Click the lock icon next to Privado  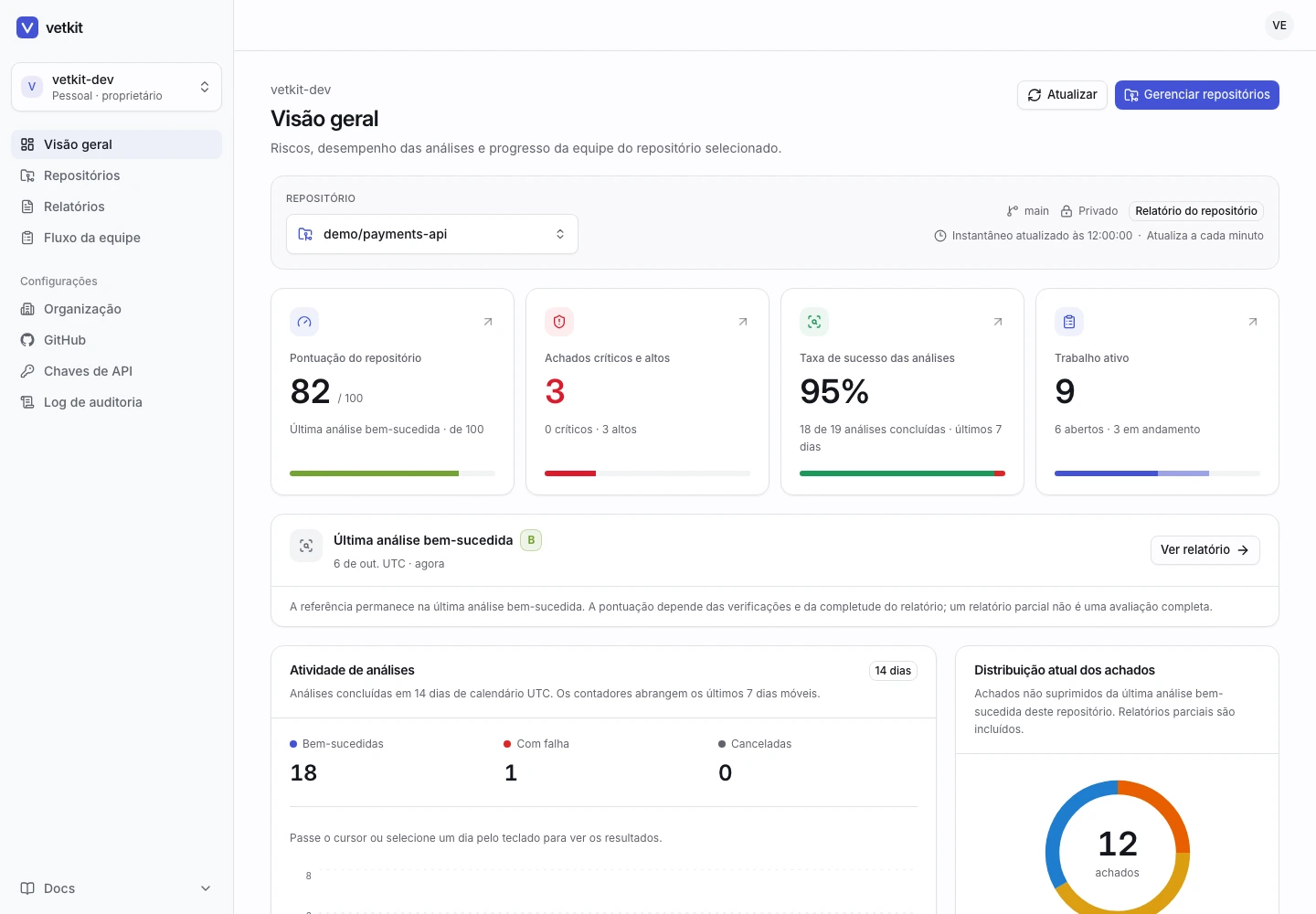1067,211
